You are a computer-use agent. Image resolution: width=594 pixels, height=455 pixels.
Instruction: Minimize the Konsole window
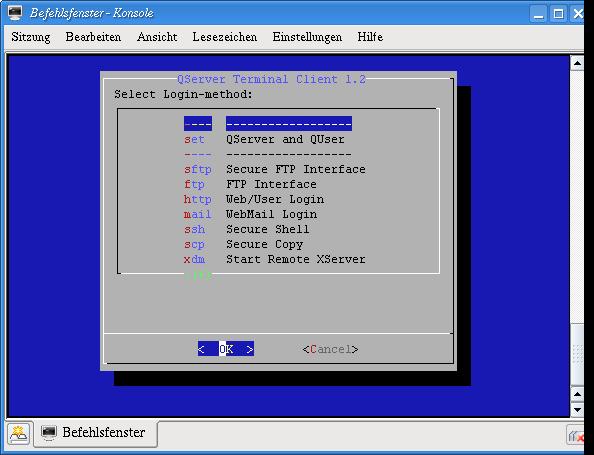tap(538, 14)
